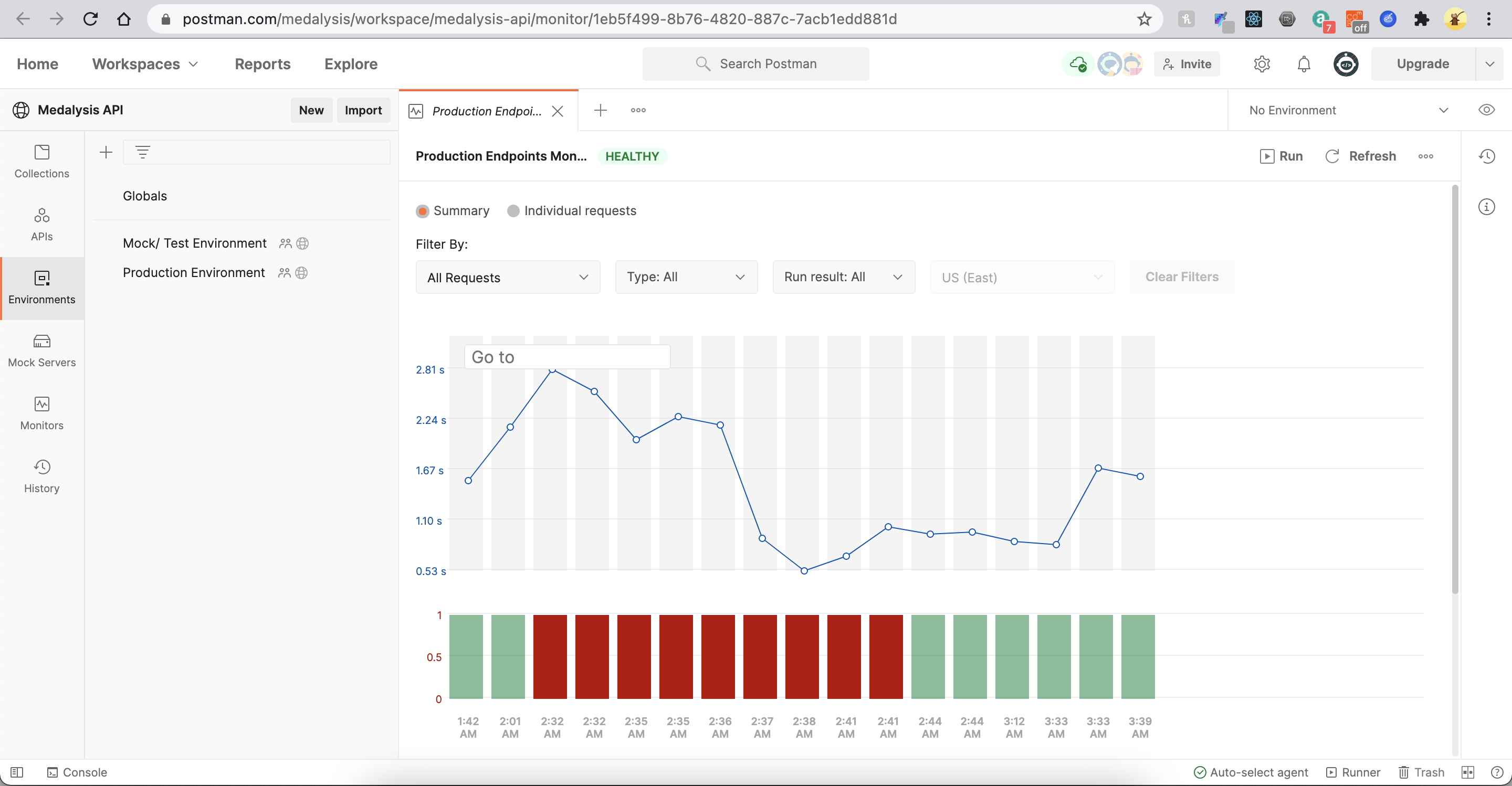
Task: Open the settings gear icon
Action: click(x=1262, y=64)
